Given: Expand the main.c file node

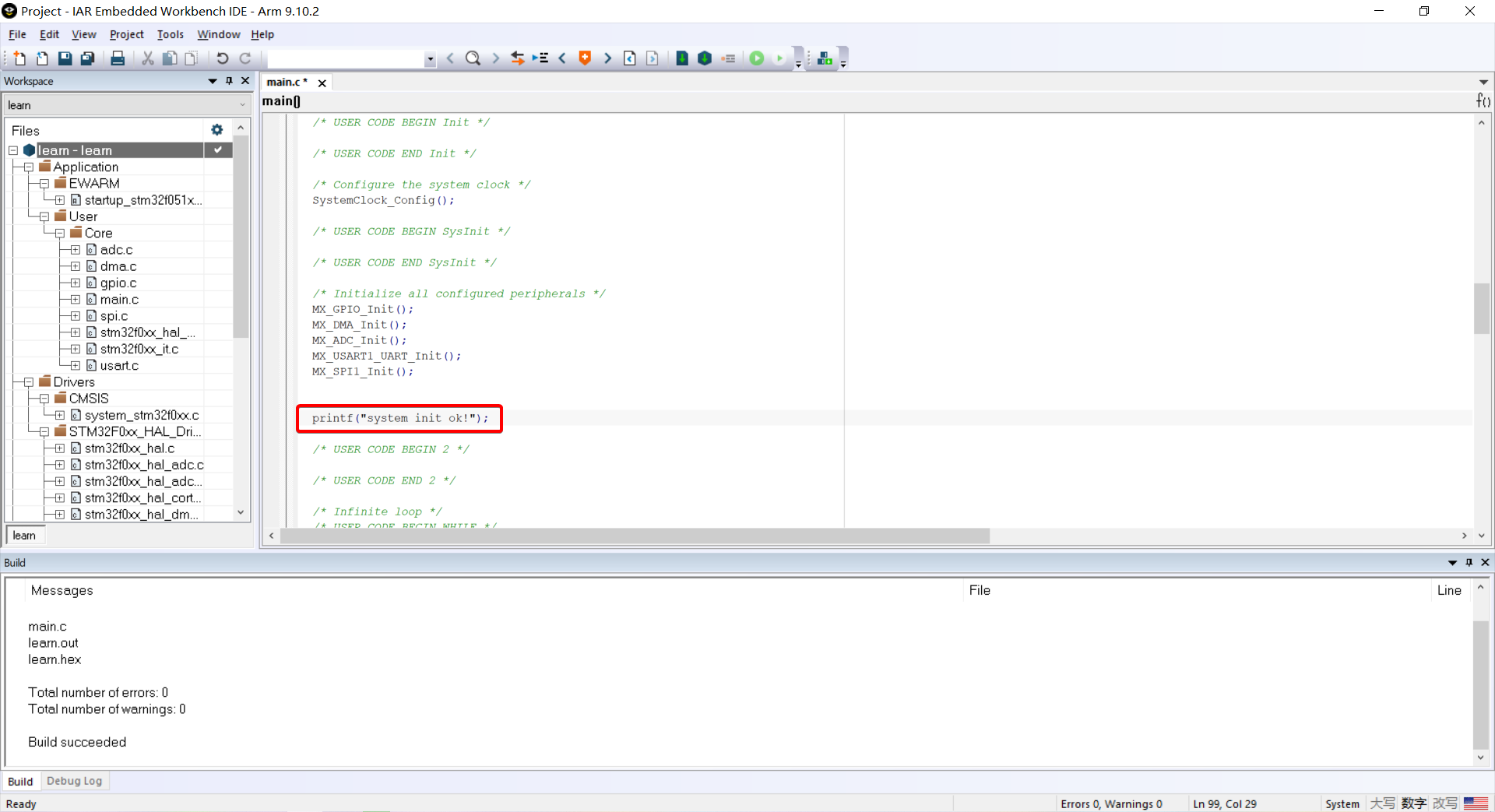Looking at the screenshot, I should click(x=76, y=300).
